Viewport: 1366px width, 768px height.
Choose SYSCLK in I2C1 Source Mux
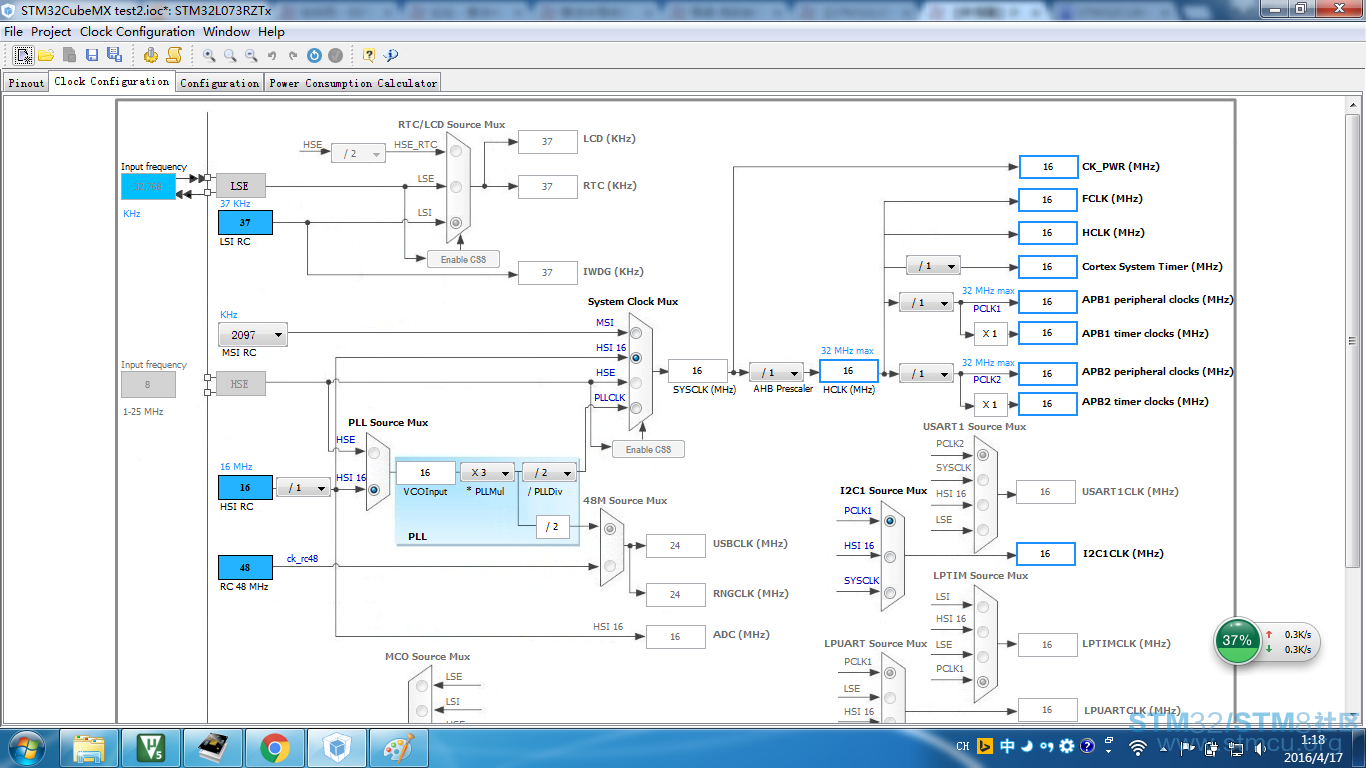pyautogui.click(x=889, y=592)
